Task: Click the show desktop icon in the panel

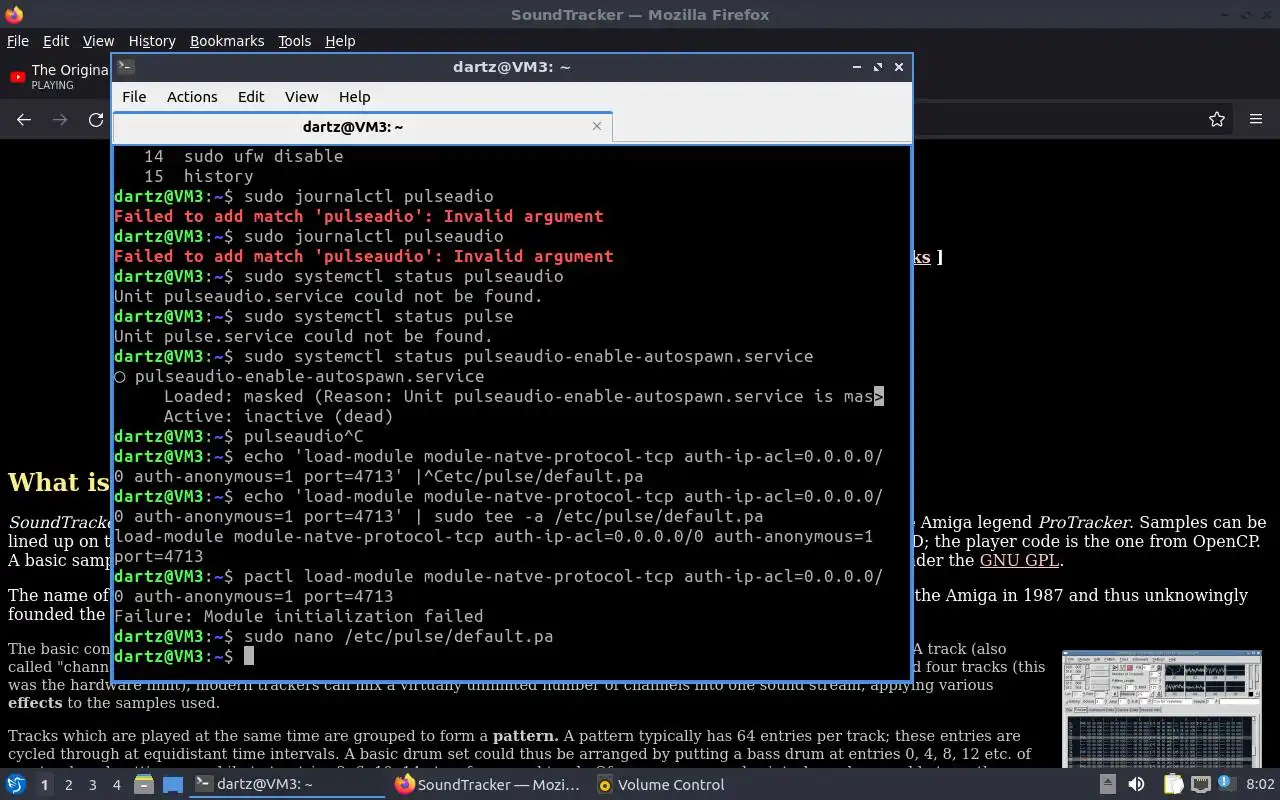Action: point(172,785)
